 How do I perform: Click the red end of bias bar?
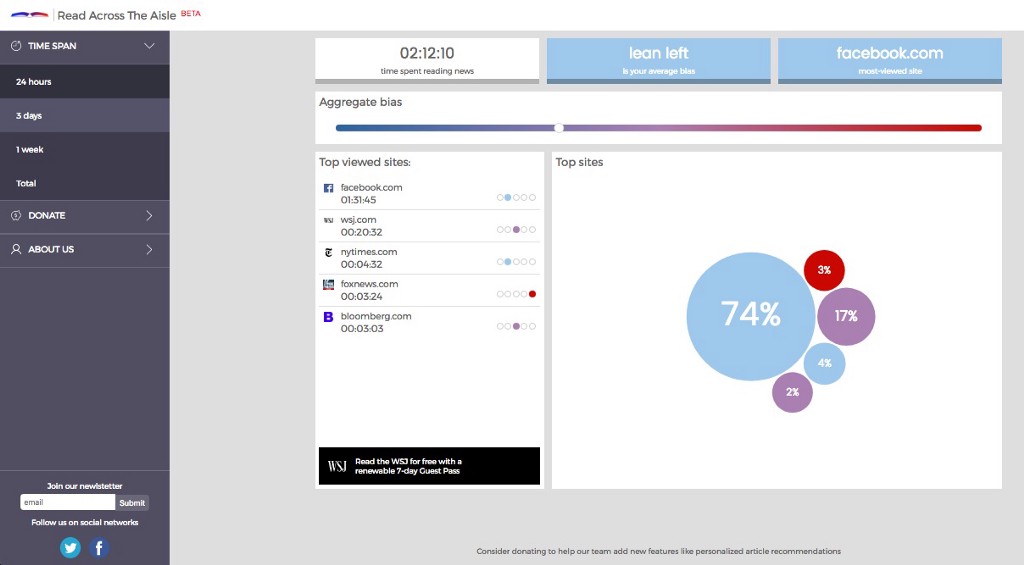click(976, 128)
